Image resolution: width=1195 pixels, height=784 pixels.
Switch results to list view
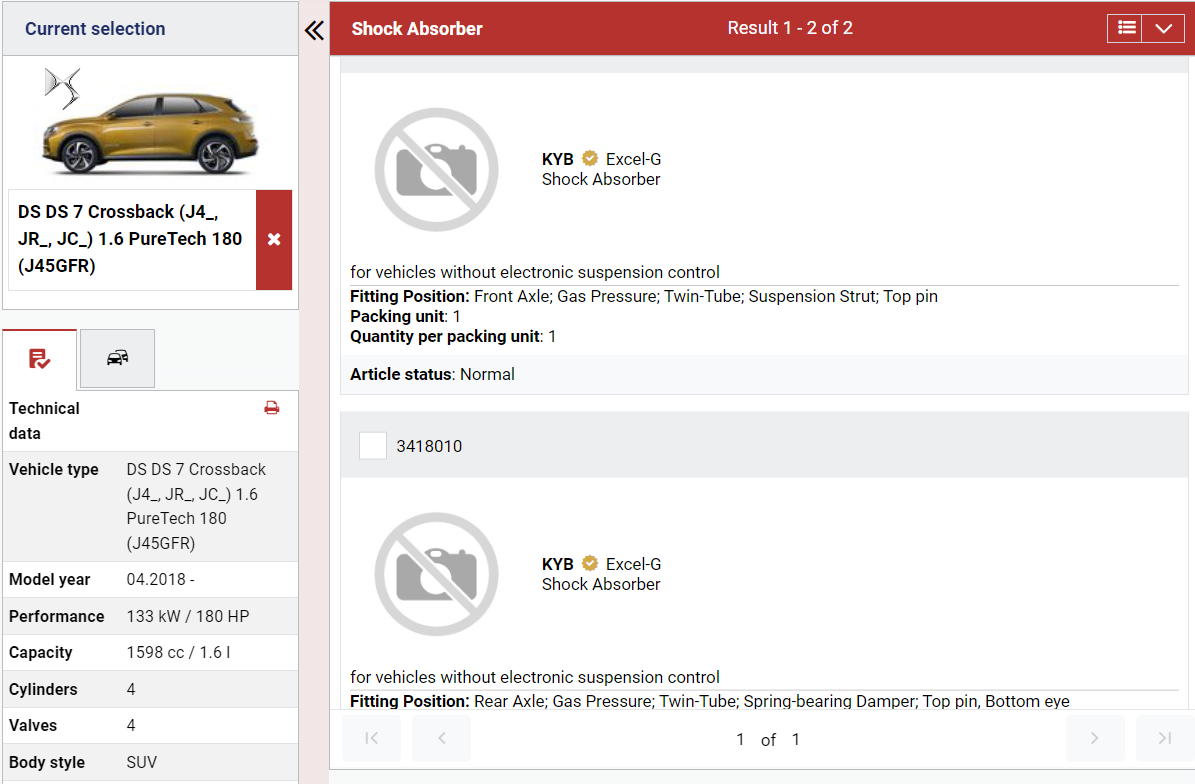point(1125,28)
